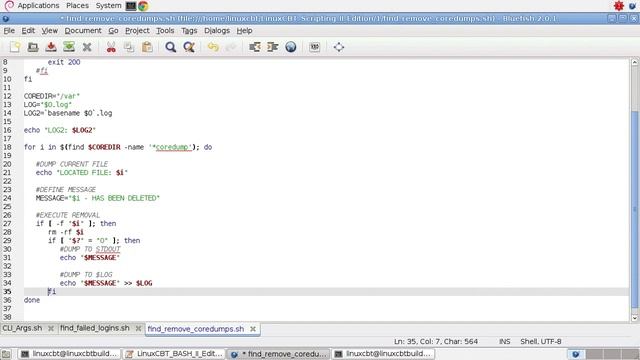Viewport: 640px width, 360px height.
Task: Open the Tags menu
Action: coord(189,31)
